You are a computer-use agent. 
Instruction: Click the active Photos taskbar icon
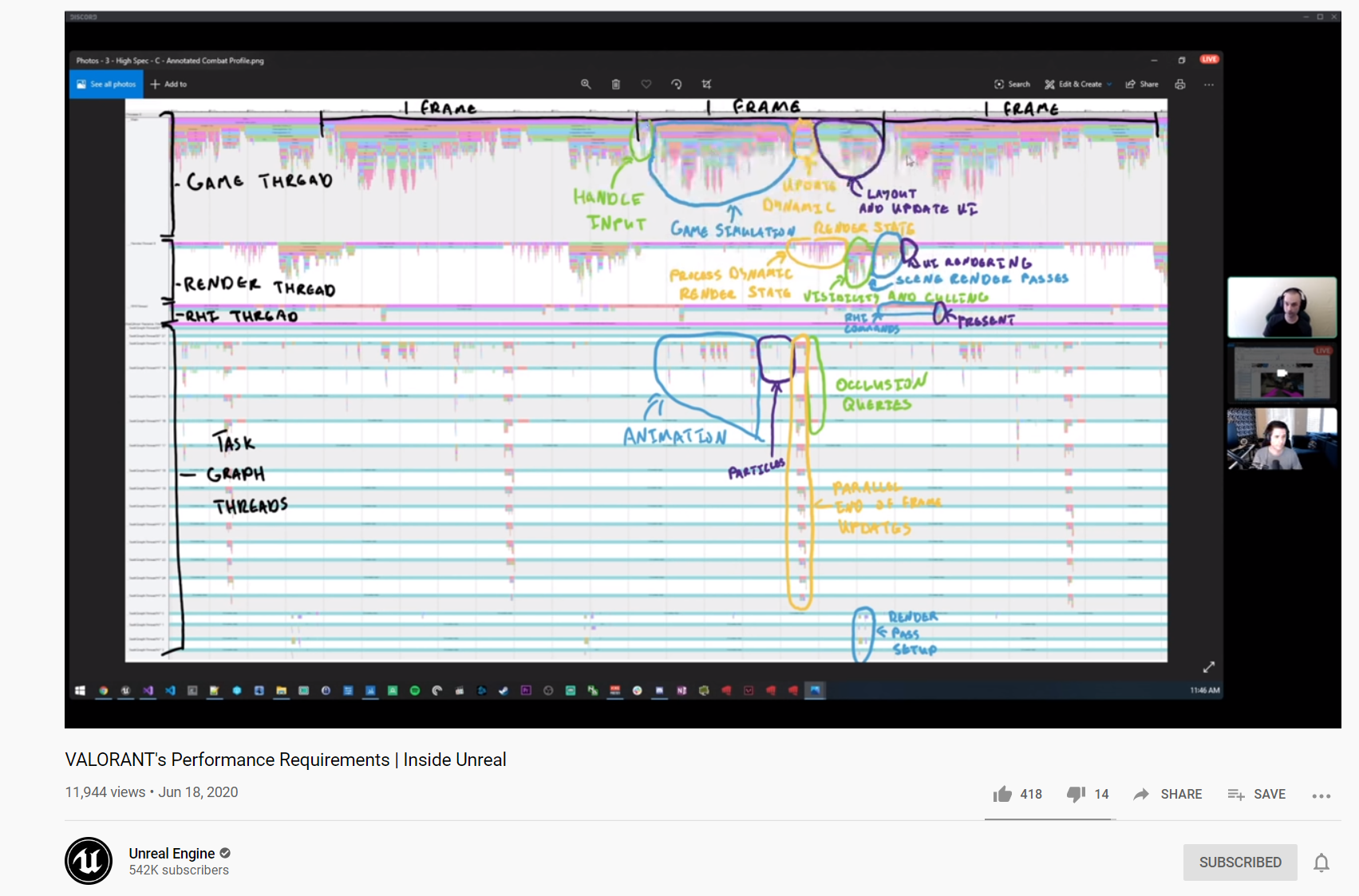815,690
